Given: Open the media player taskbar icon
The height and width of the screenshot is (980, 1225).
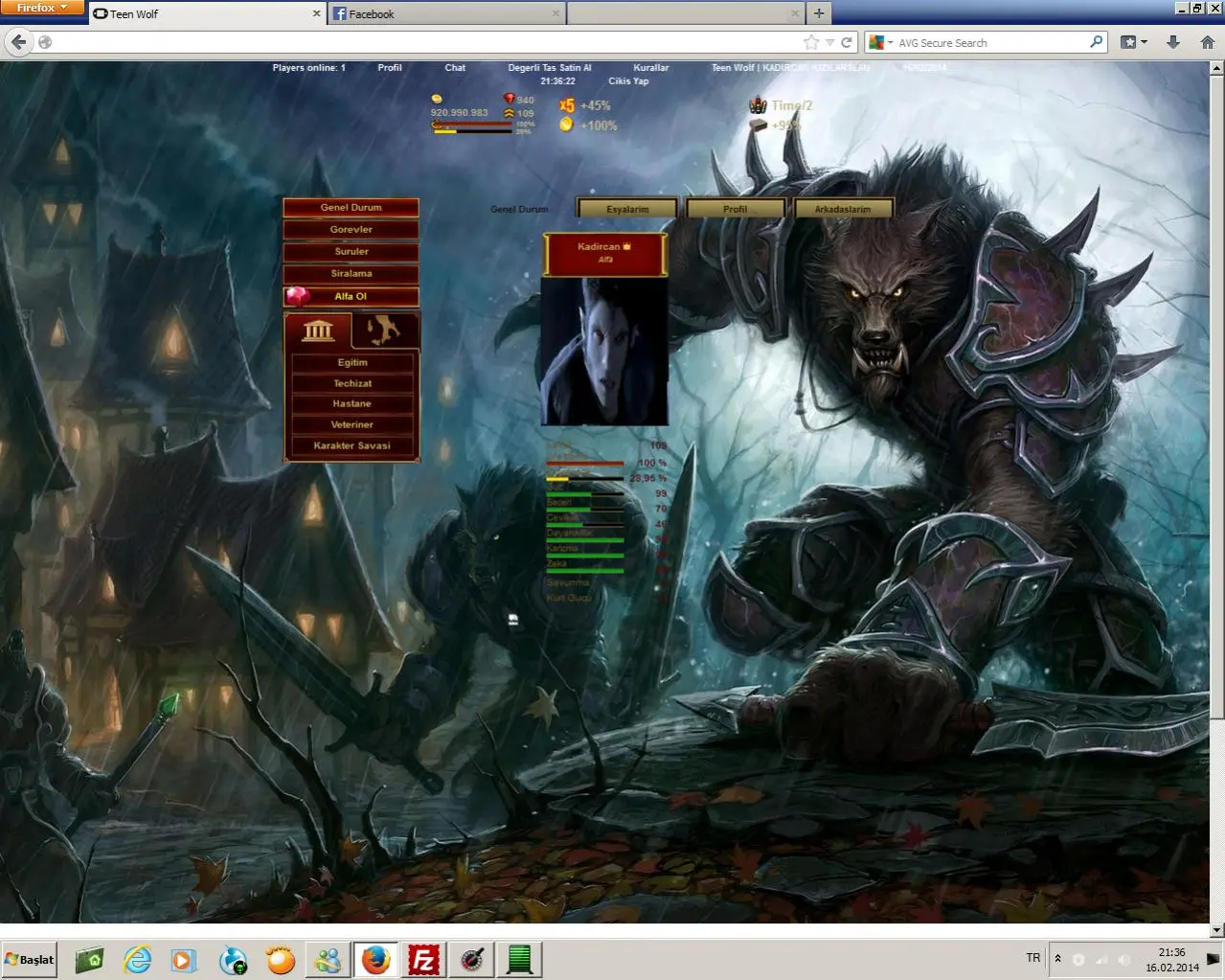Looking at the screenshot, I should coord(184,960).
